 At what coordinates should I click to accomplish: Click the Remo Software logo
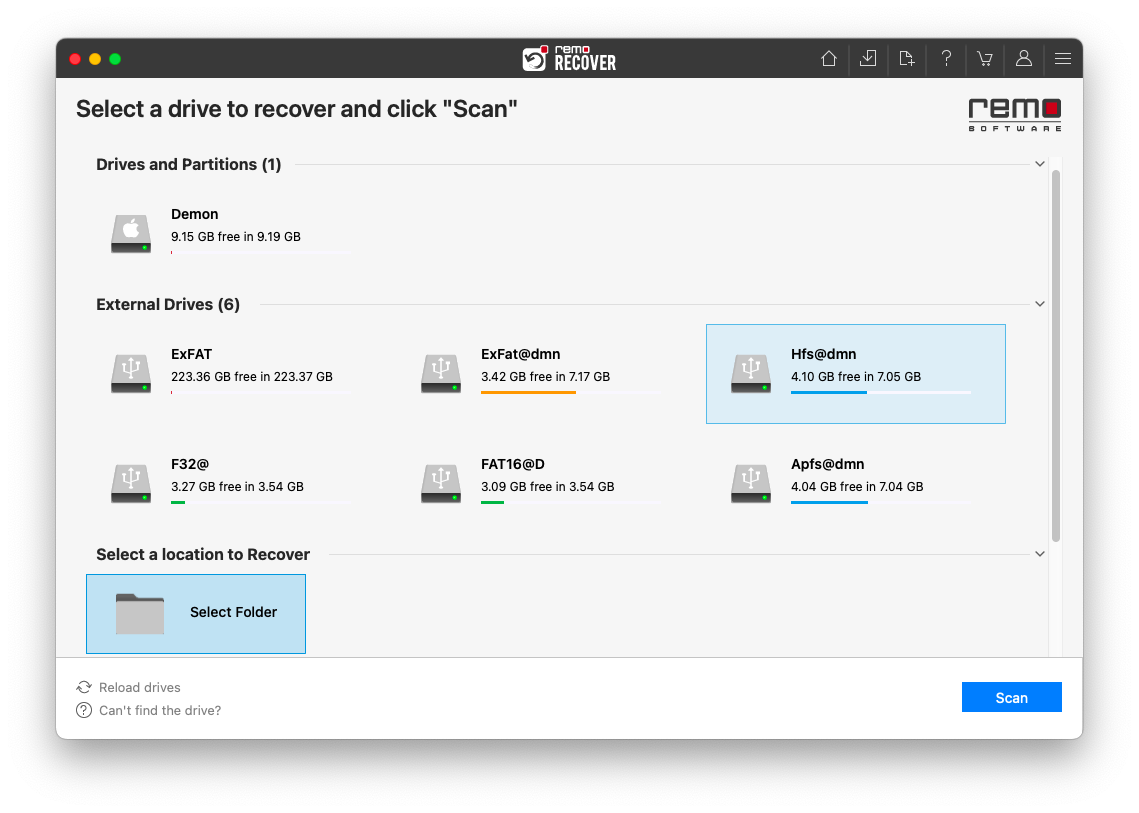click(x=1014, y=114)
